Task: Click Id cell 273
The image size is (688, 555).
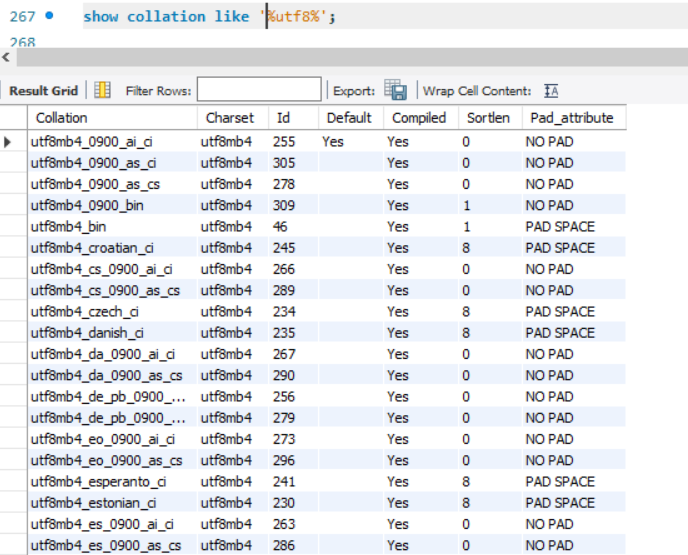Action: coord(294,439)
